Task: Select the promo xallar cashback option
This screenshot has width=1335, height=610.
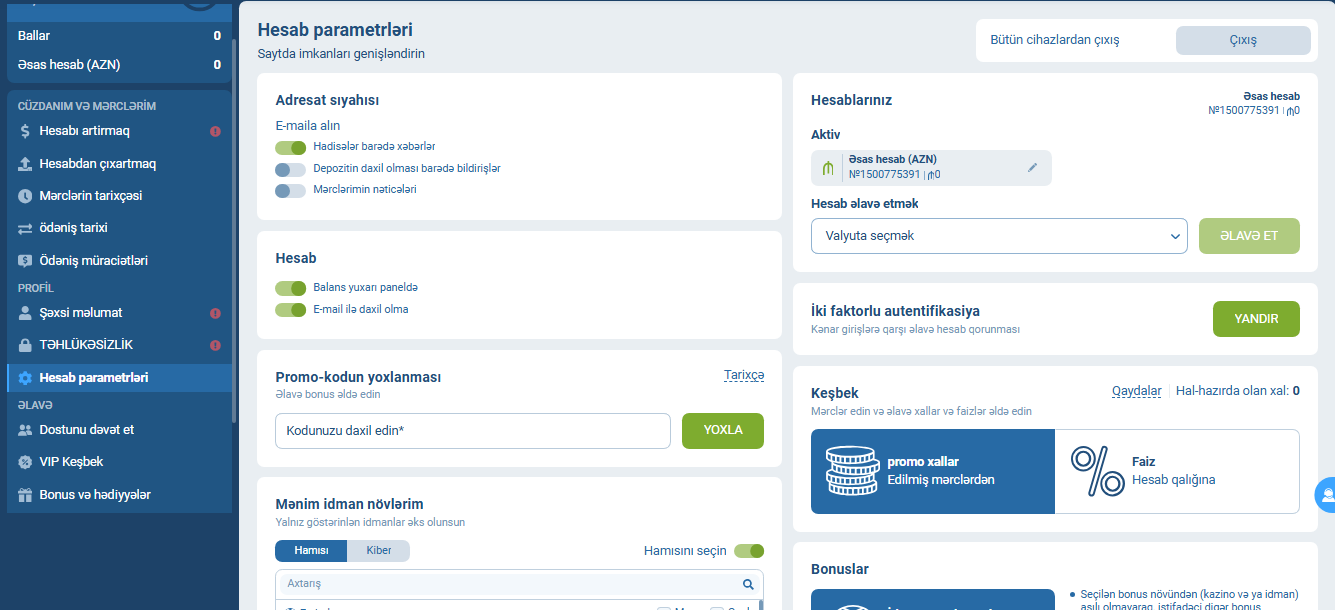Action: click(x=932, y=471)
